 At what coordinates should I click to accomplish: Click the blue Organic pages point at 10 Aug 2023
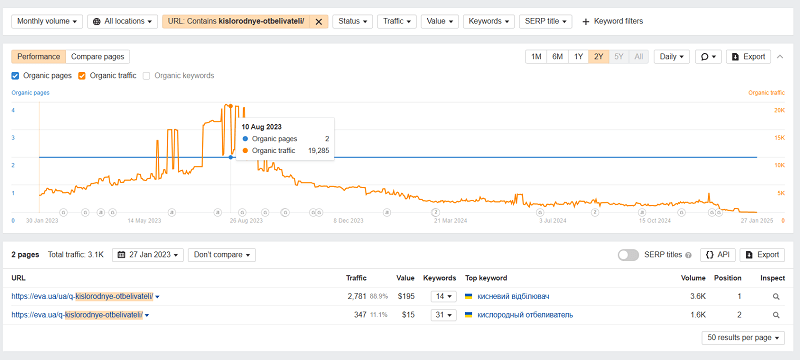pyautogui.click(x=231, y=157)
